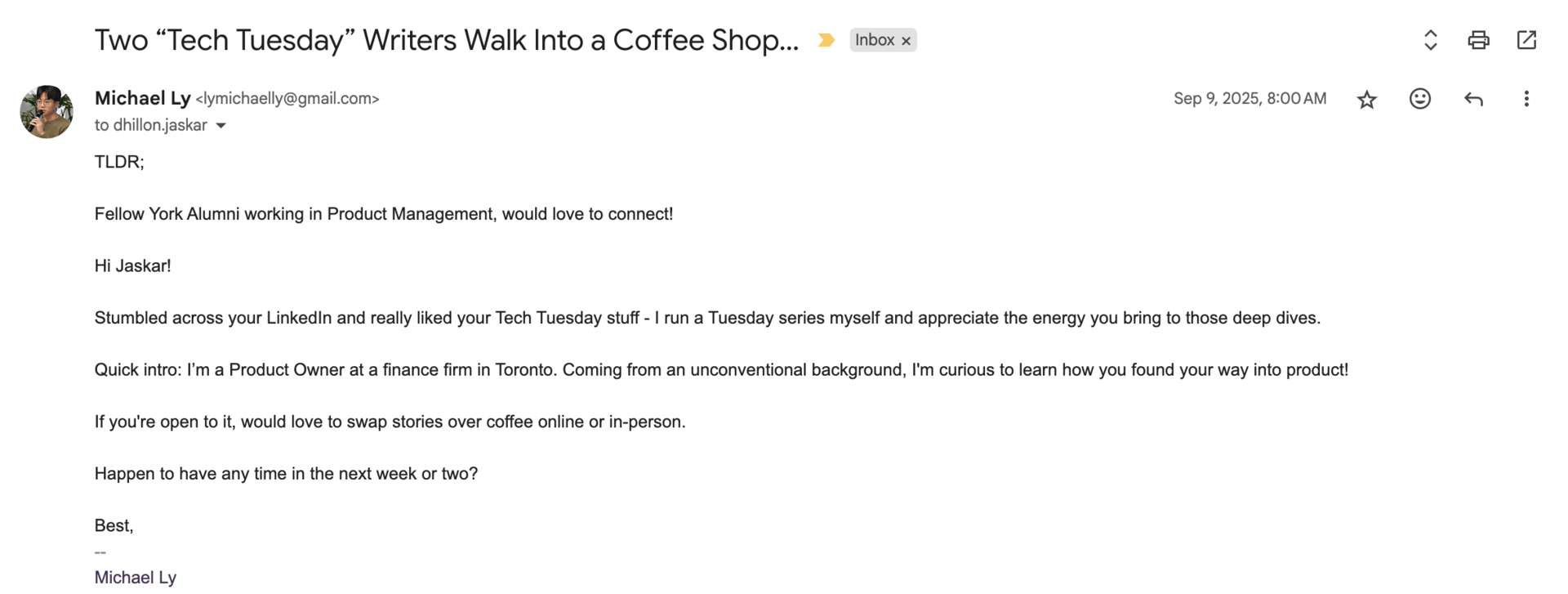Click the email subject about Tech Tuesday writers
Screen dimensions: 1568x594
coord(446,40)
